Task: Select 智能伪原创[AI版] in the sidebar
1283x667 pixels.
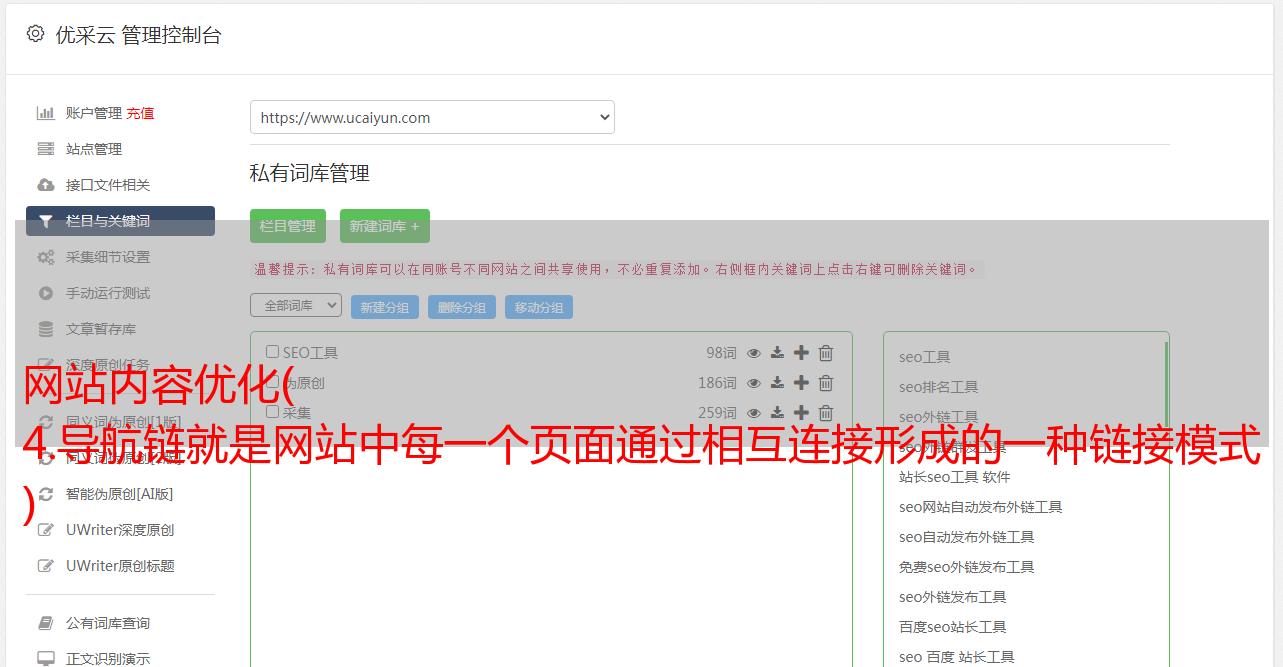Action: coord(120,494)
